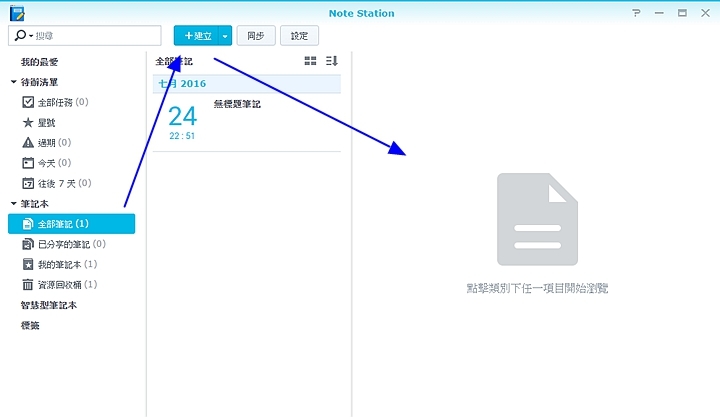This screenshot has height=417, width=720.
Task: Open 我的筆記本 (1) notebook icon
Action: coord(28,264)
